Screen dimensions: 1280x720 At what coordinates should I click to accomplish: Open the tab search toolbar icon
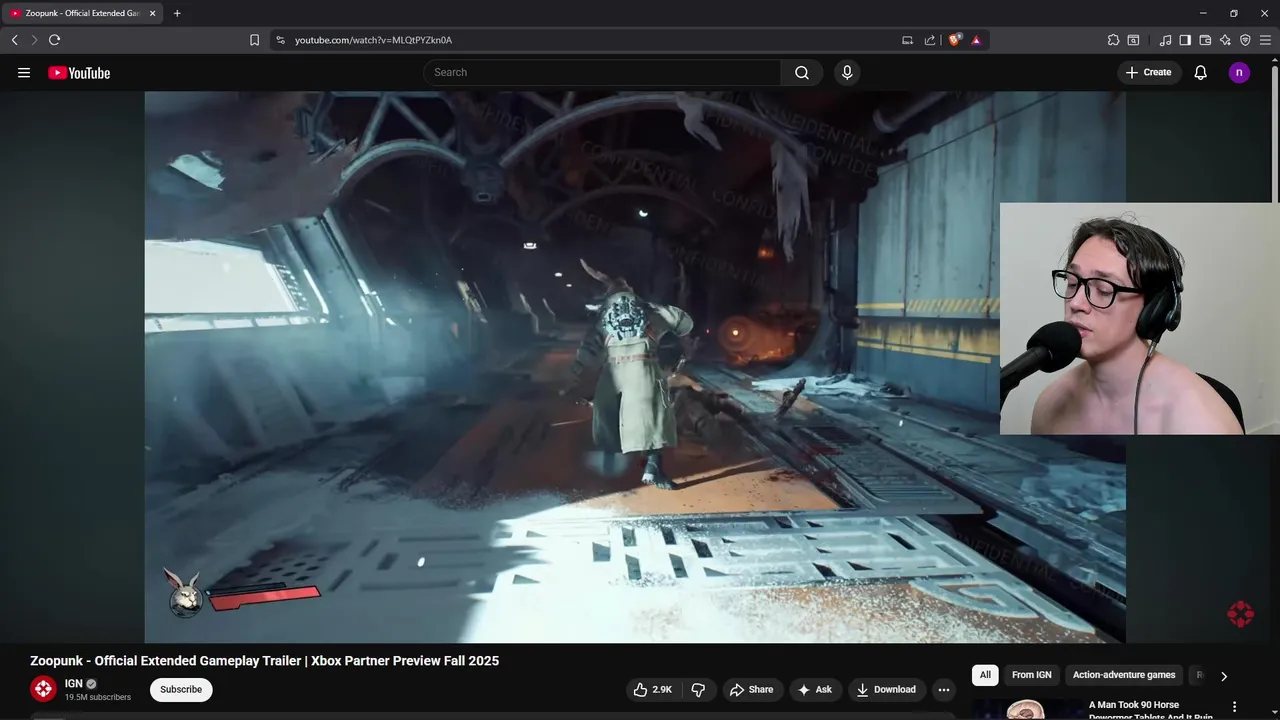click(1133, 40)
